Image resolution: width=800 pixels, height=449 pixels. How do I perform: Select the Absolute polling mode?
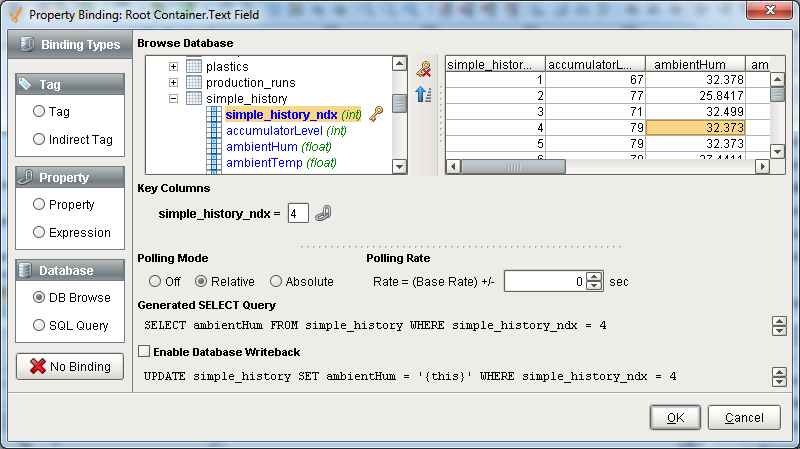tap(276, 281)
